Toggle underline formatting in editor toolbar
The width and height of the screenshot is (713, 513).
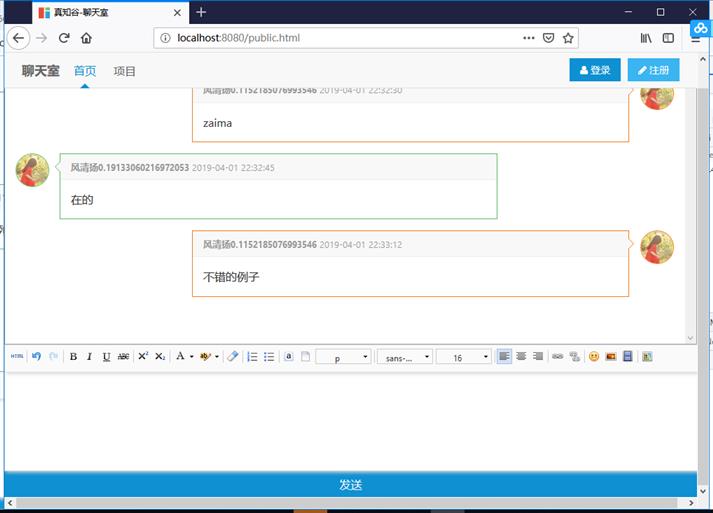[x=106, y=356]
